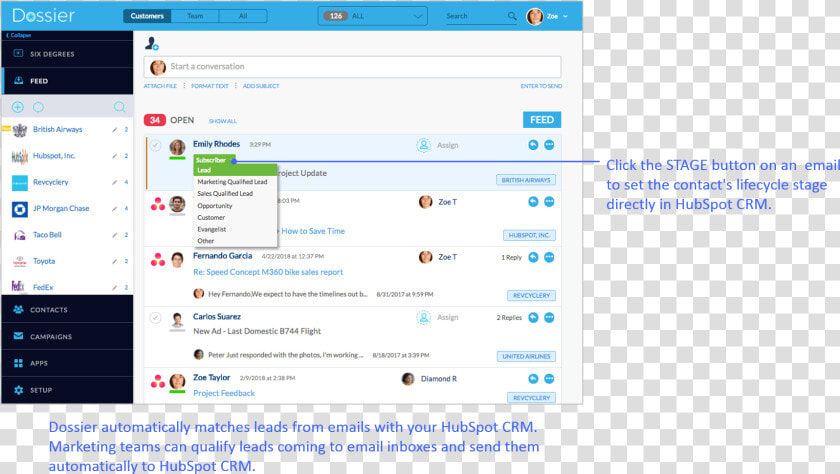Click ATTACH FILE link
Screen dimensions: 840x474
point(160,86)
